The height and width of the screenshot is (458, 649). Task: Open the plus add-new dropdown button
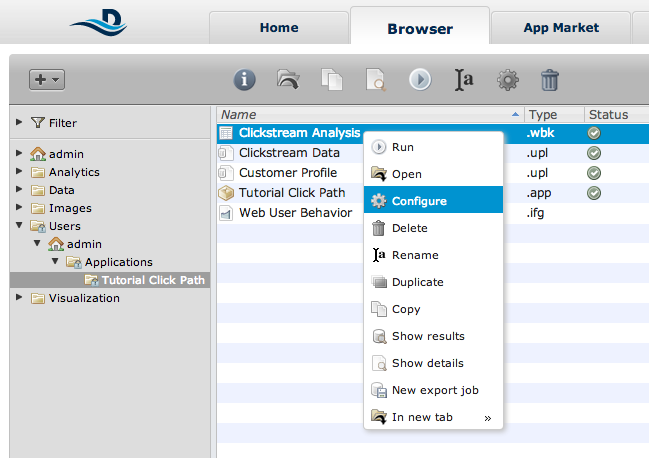pyautogui.click(x=47, y=79)
